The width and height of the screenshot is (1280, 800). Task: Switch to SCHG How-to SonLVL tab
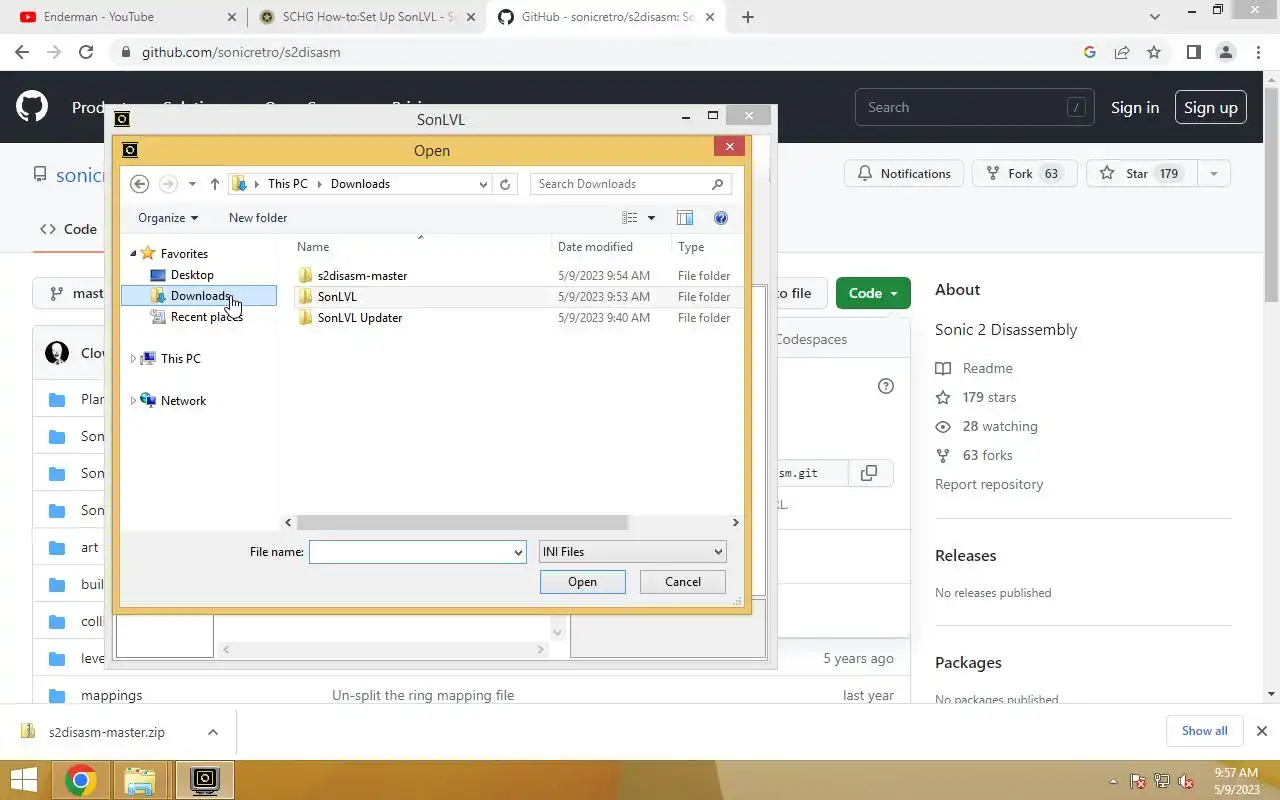click(369, 17)
